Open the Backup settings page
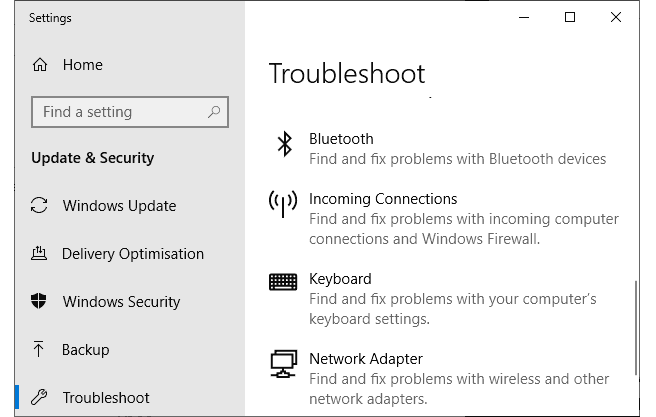The image size is (656, 417). [x=85, y=350]
